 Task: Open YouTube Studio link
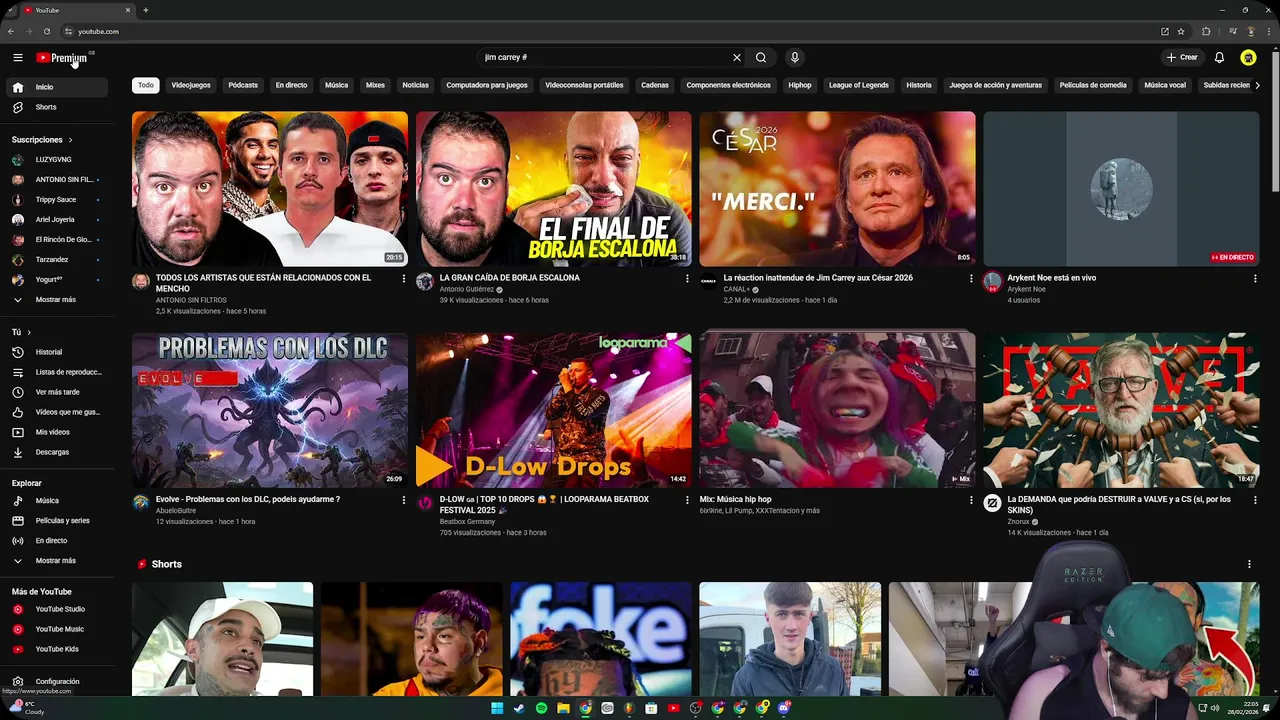pos(55,609)
